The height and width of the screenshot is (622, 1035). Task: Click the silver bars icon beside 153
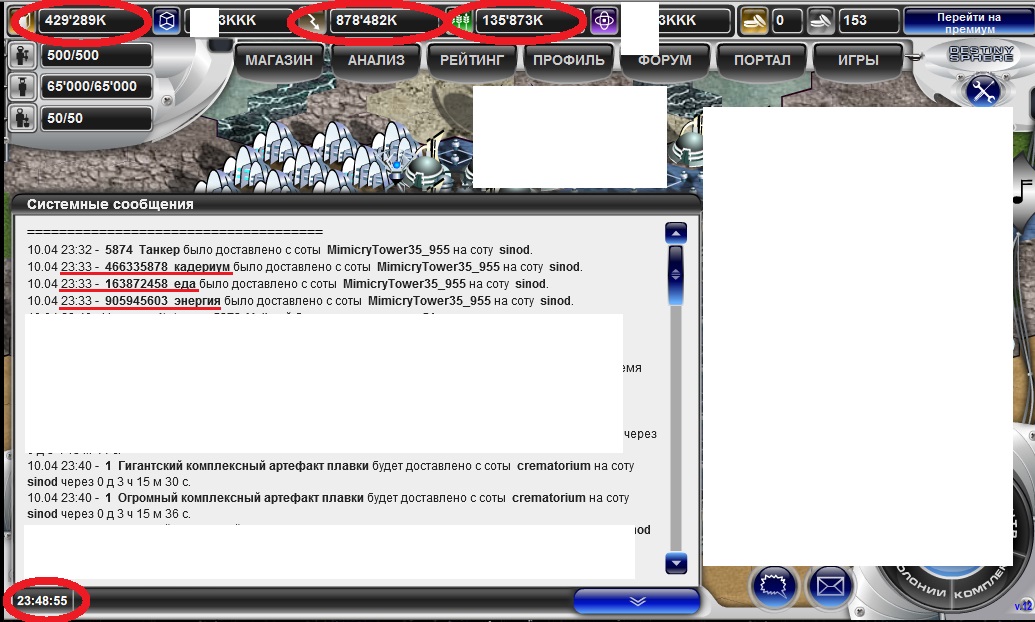click(822, 20)
